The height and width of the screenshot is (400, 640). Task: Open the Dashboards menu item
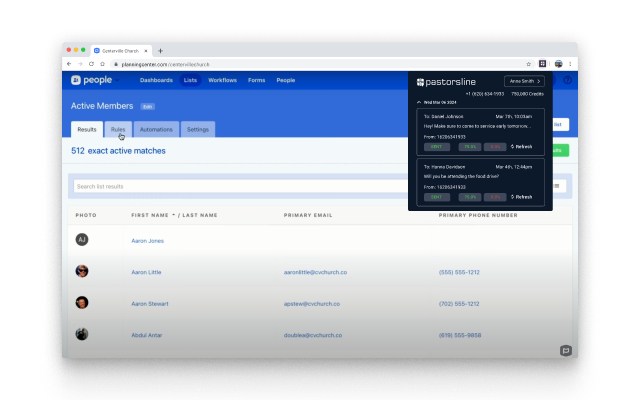tap(156, 80)
